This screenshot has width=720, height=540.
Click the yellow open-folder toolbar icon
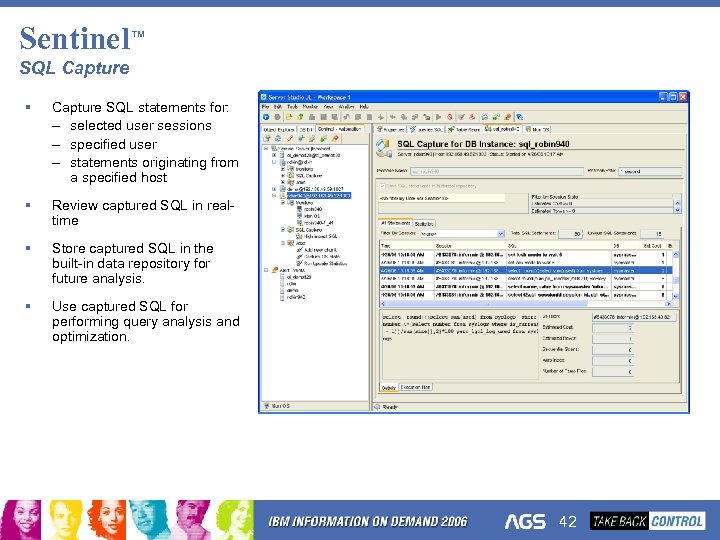289,117
